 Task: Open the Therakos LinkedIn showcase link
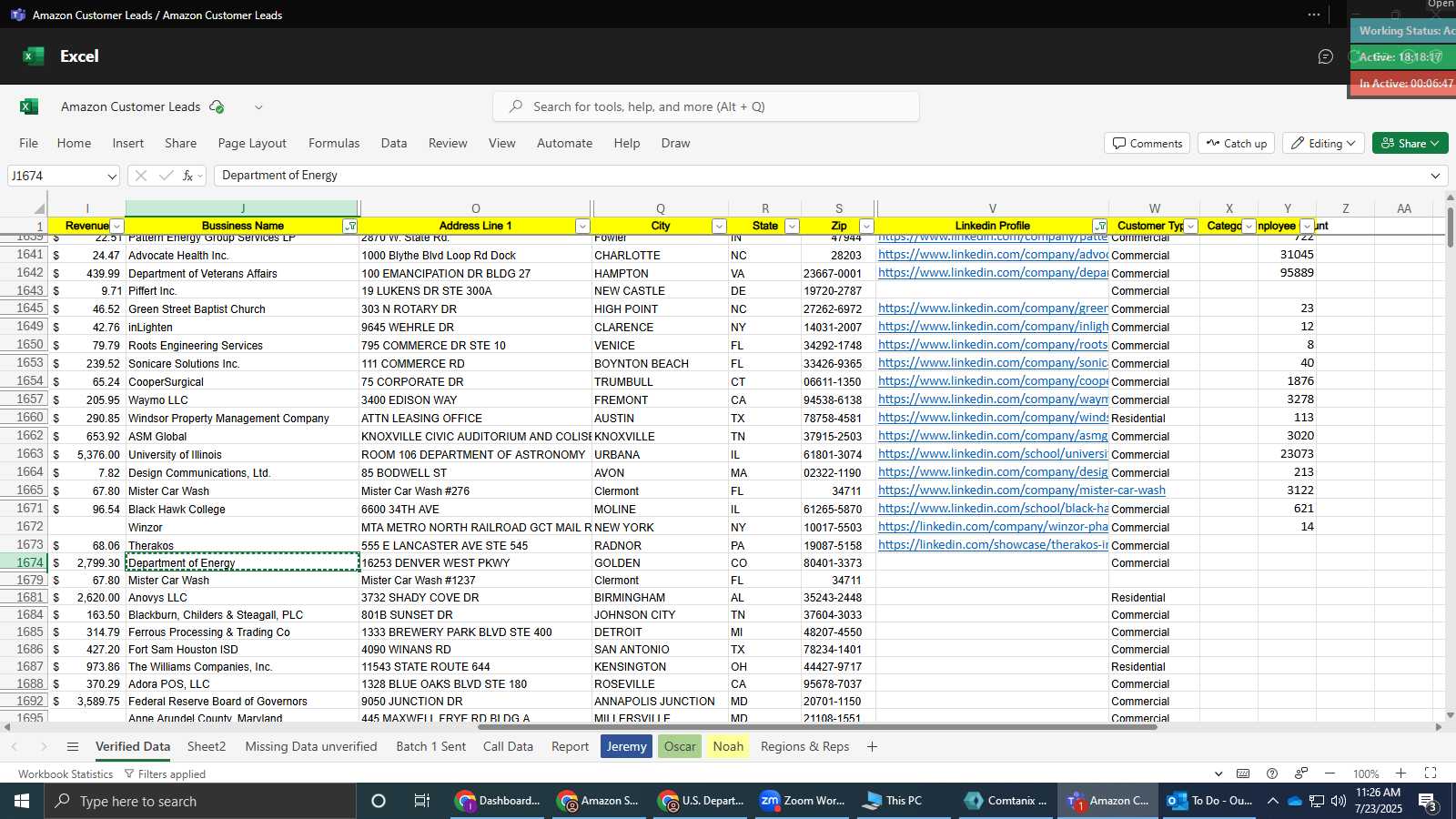pyautogui.click(x=993, y=545)
